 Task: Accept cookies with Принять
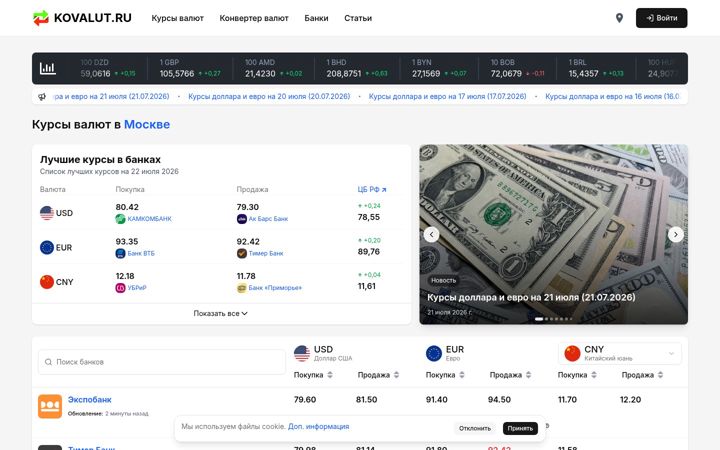520,428
